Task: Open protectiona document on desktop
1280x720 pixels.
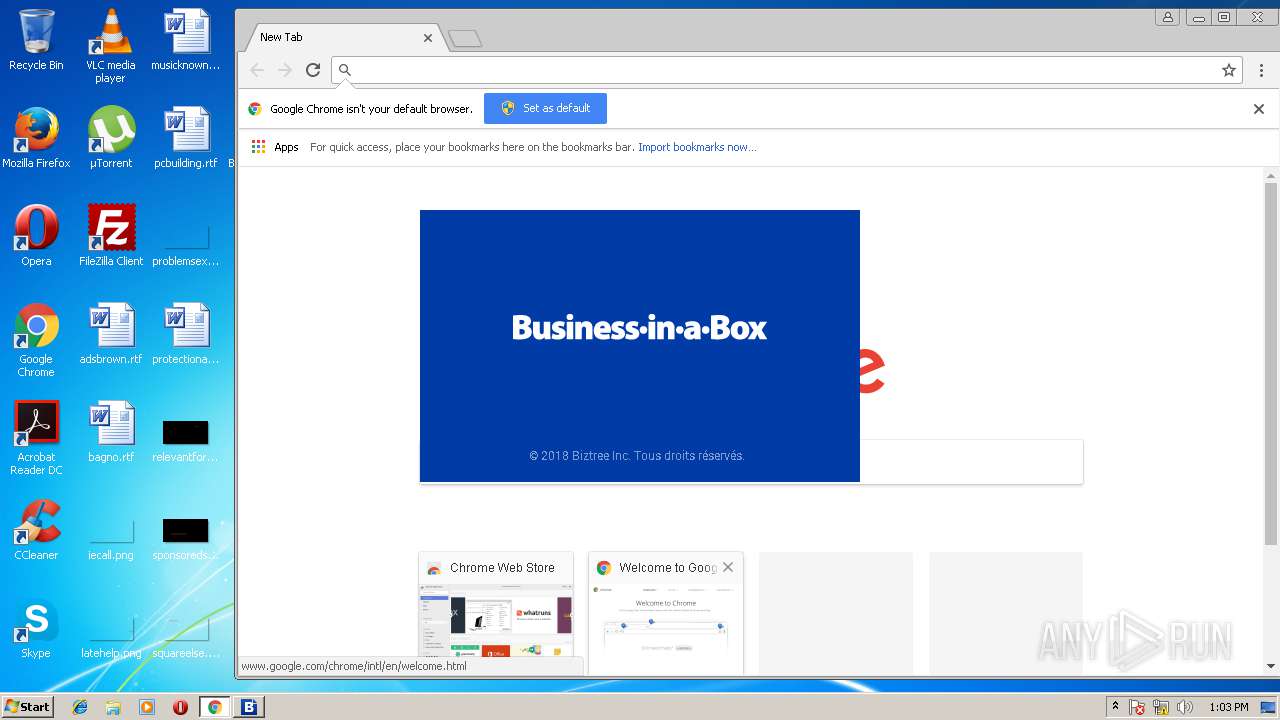Action: tap(186, 333)
